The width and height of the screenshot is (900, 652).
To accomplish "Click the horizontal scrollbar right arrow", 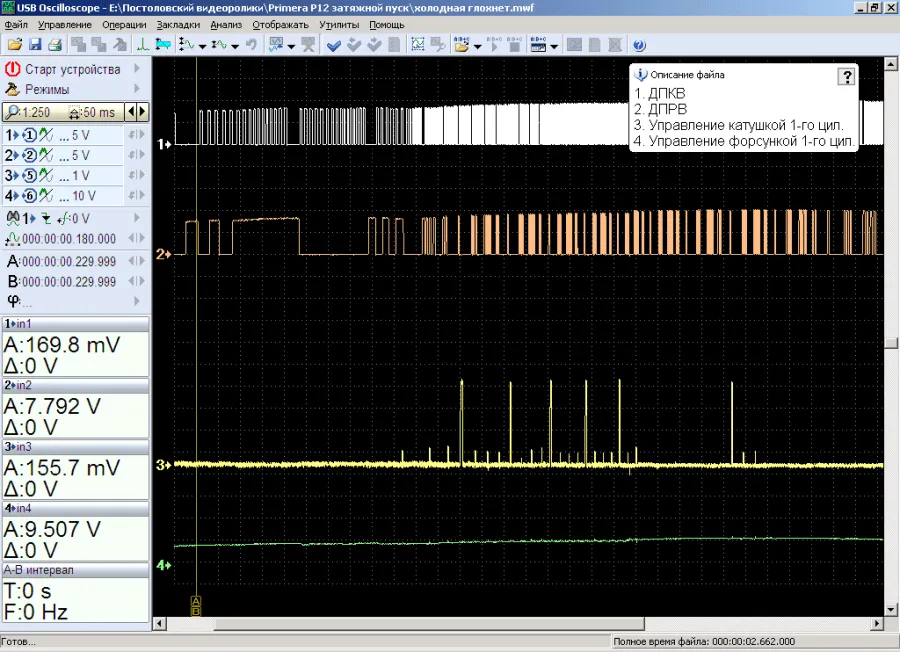I will (x=877, y=623).
